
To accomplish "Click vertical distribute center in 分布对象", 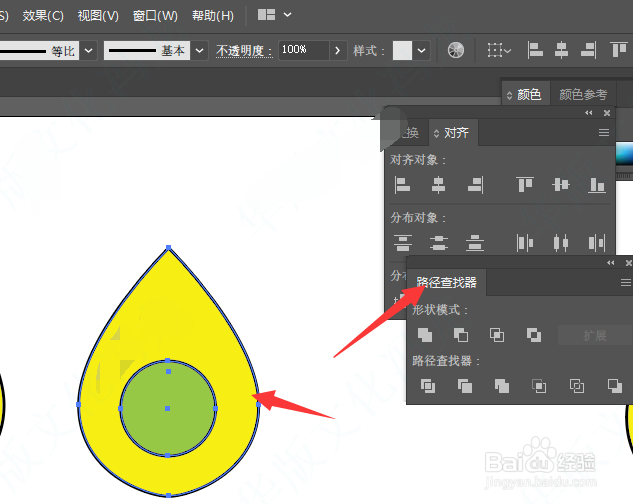I will click(439, 243).
